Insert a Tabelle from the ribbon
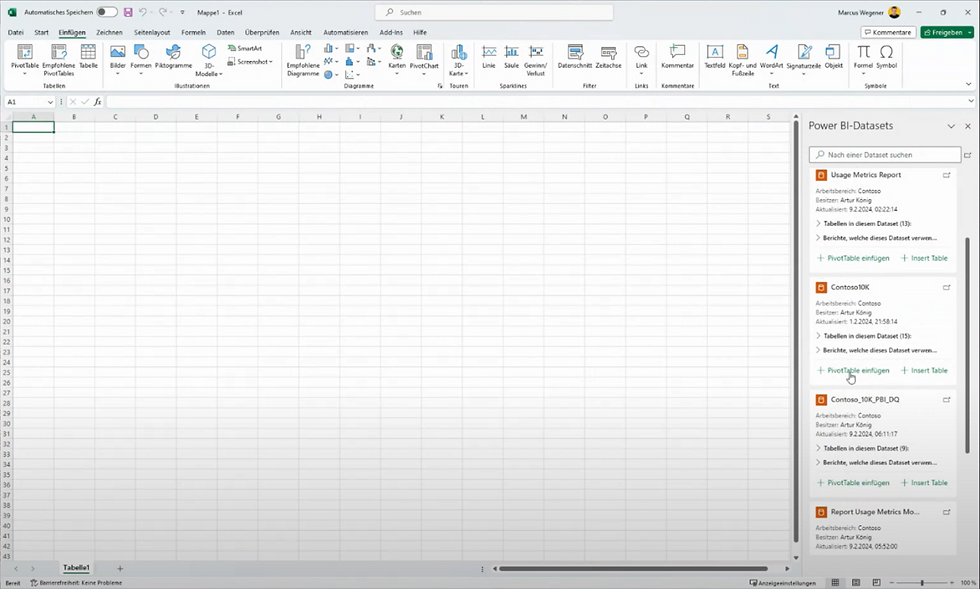This screenshot has height=589, width=980. click(88, 56)
